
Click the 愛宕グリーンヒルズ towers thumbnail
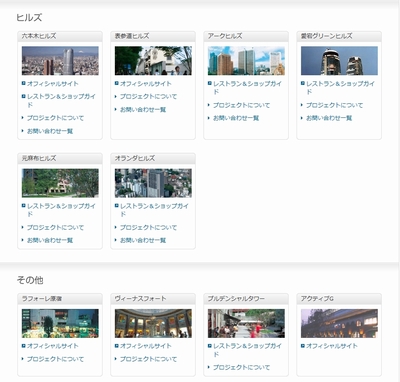coord(339,61)
